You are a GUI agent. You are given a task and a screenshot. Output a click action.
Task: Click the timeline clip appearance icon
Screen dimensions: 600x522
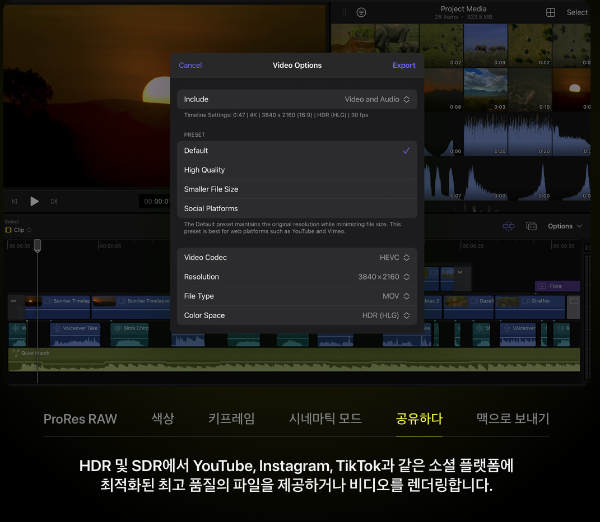pyautogui.click(x=531, y=226)
